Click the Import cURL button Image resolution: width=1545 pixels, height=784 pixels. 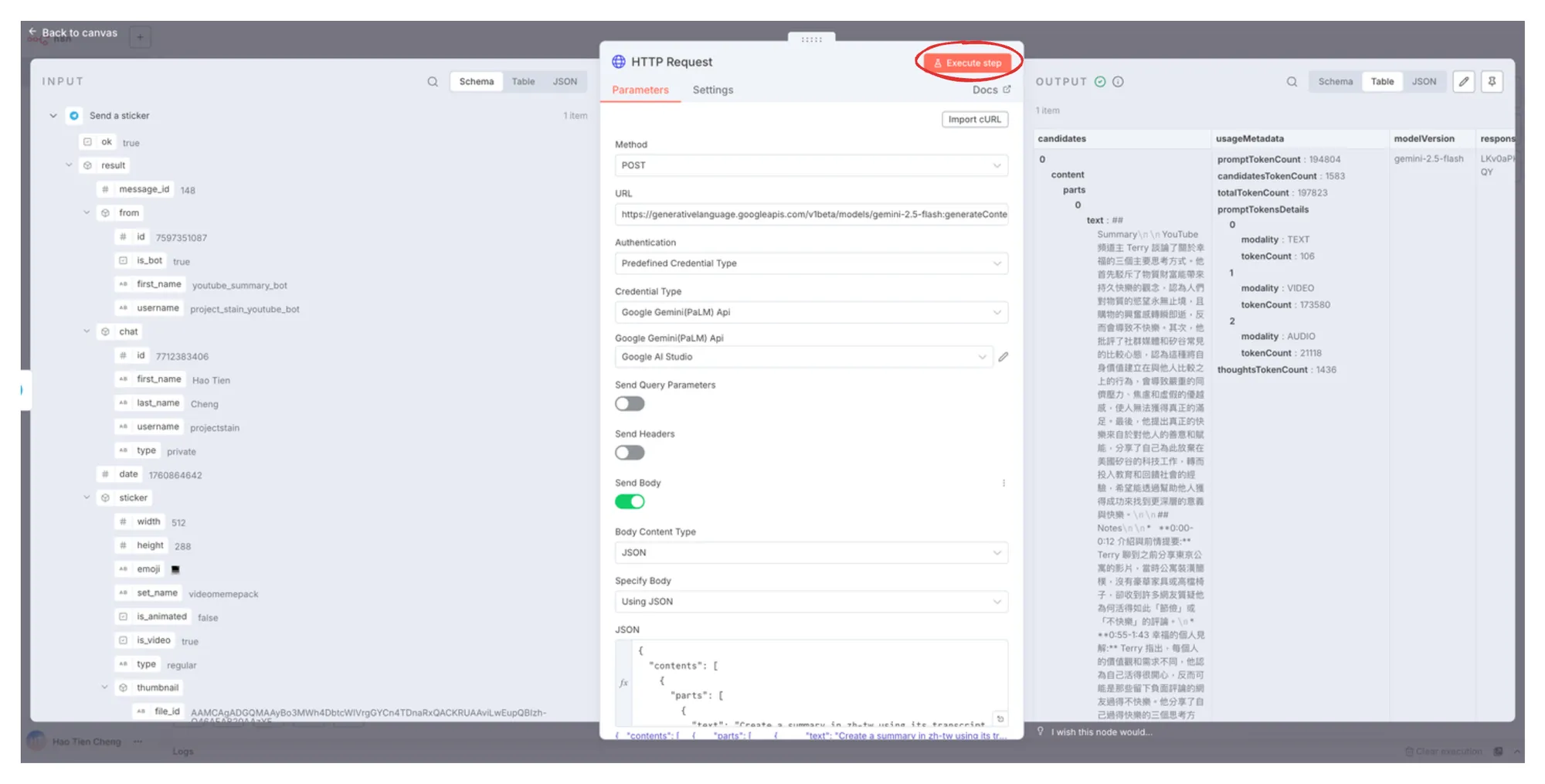tap(974, 120)
